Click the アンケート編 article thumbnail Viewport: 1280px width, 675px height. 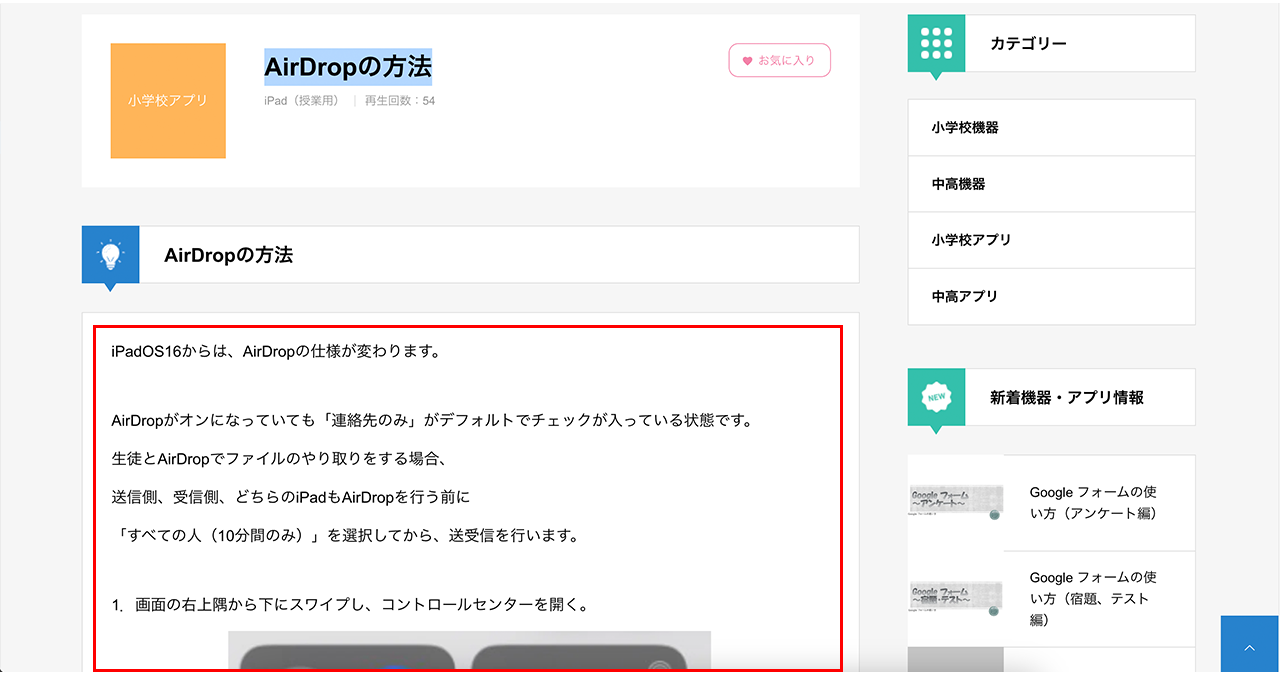[956, 503]
